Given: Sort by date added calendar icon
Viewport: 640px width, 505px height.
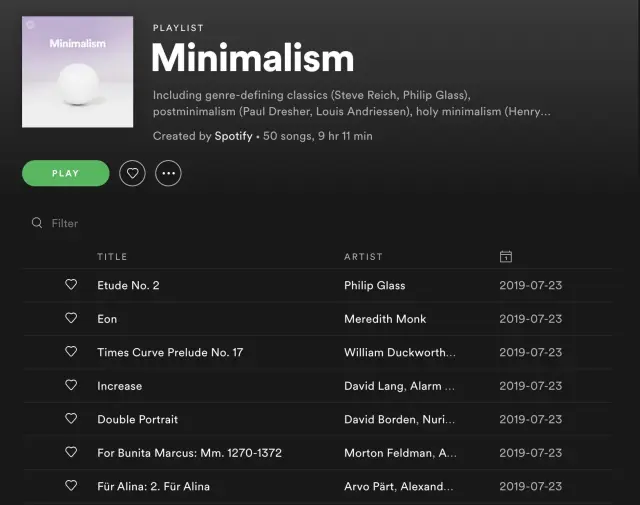Looking at the screenshot, I should tap(506, 257).
